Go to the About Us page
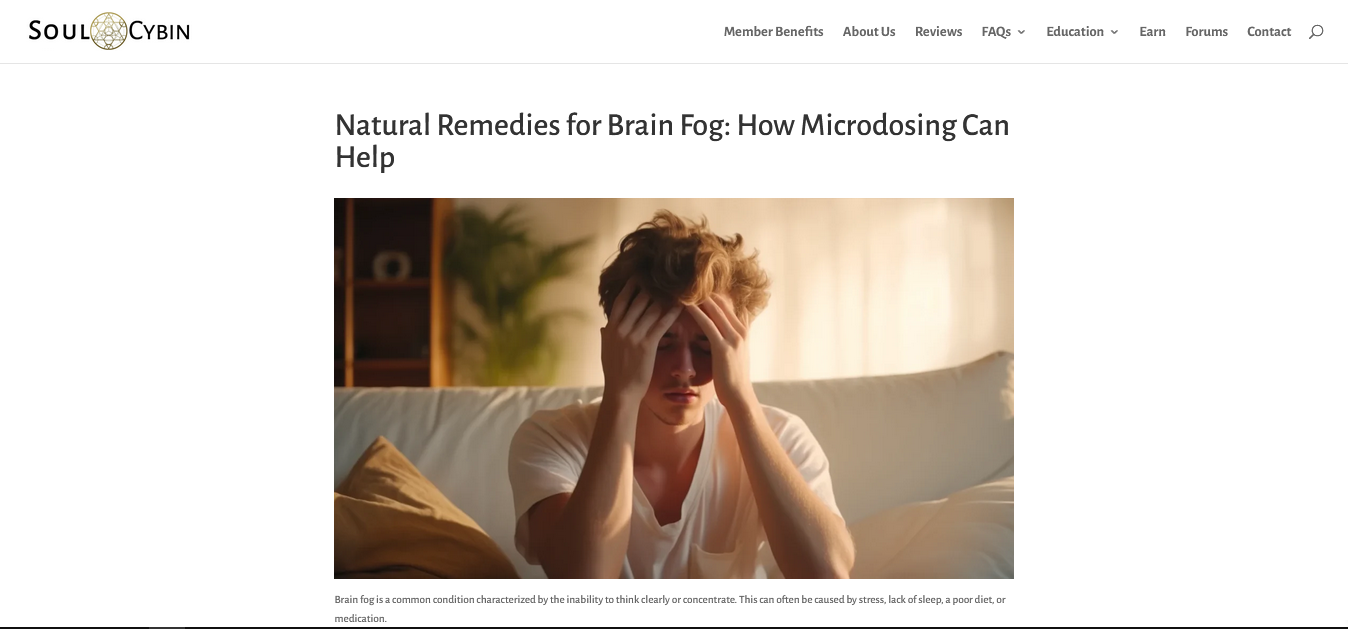1348x629 pixels. click(x=869, y=32)
